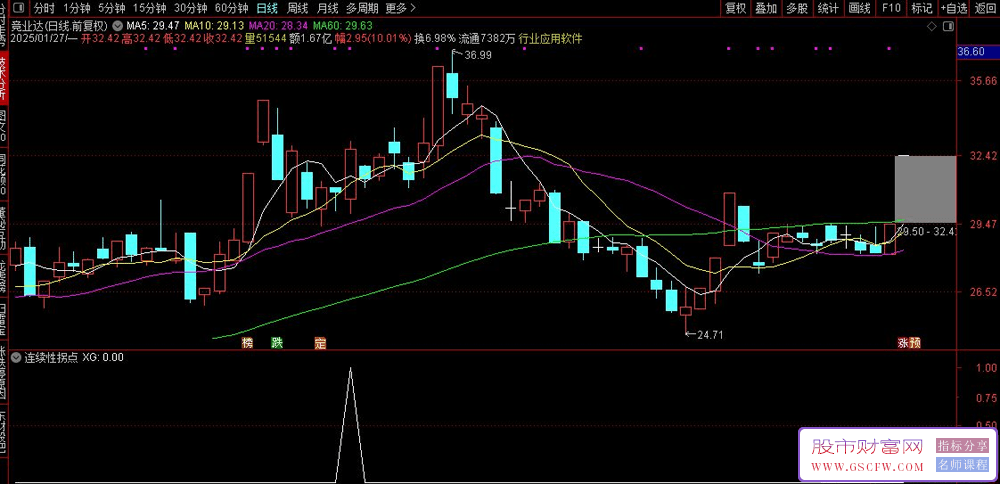Expand 更多 periods menu

coord(401,8)
